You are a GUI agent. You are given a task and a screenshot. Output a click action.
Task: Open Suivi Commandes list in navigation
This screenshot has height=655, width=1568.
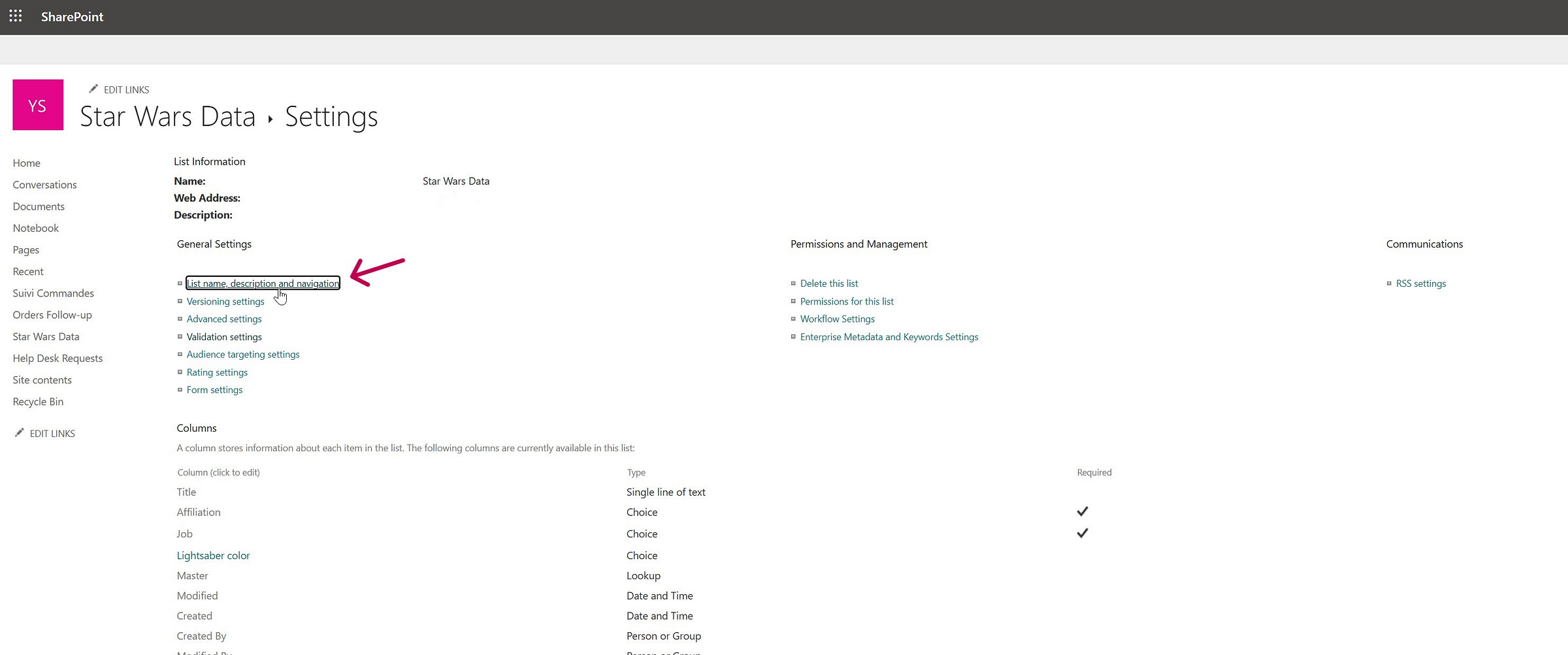coord(54,293)
